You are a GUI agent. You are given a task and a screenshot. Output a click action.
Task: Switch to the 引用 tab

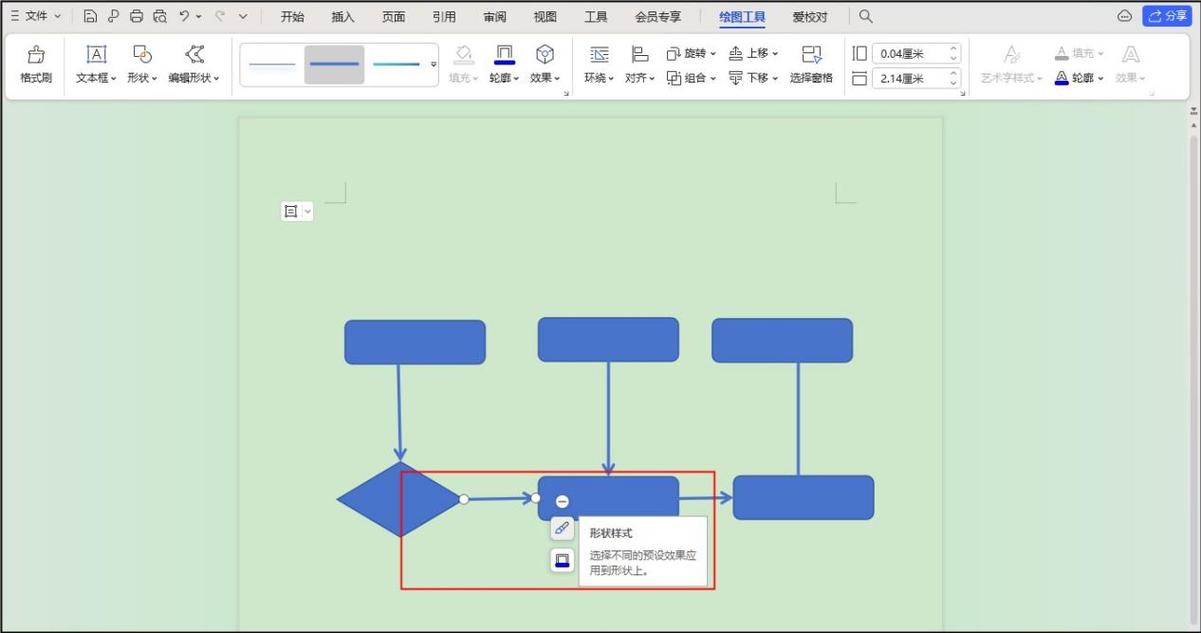[444, 17]
